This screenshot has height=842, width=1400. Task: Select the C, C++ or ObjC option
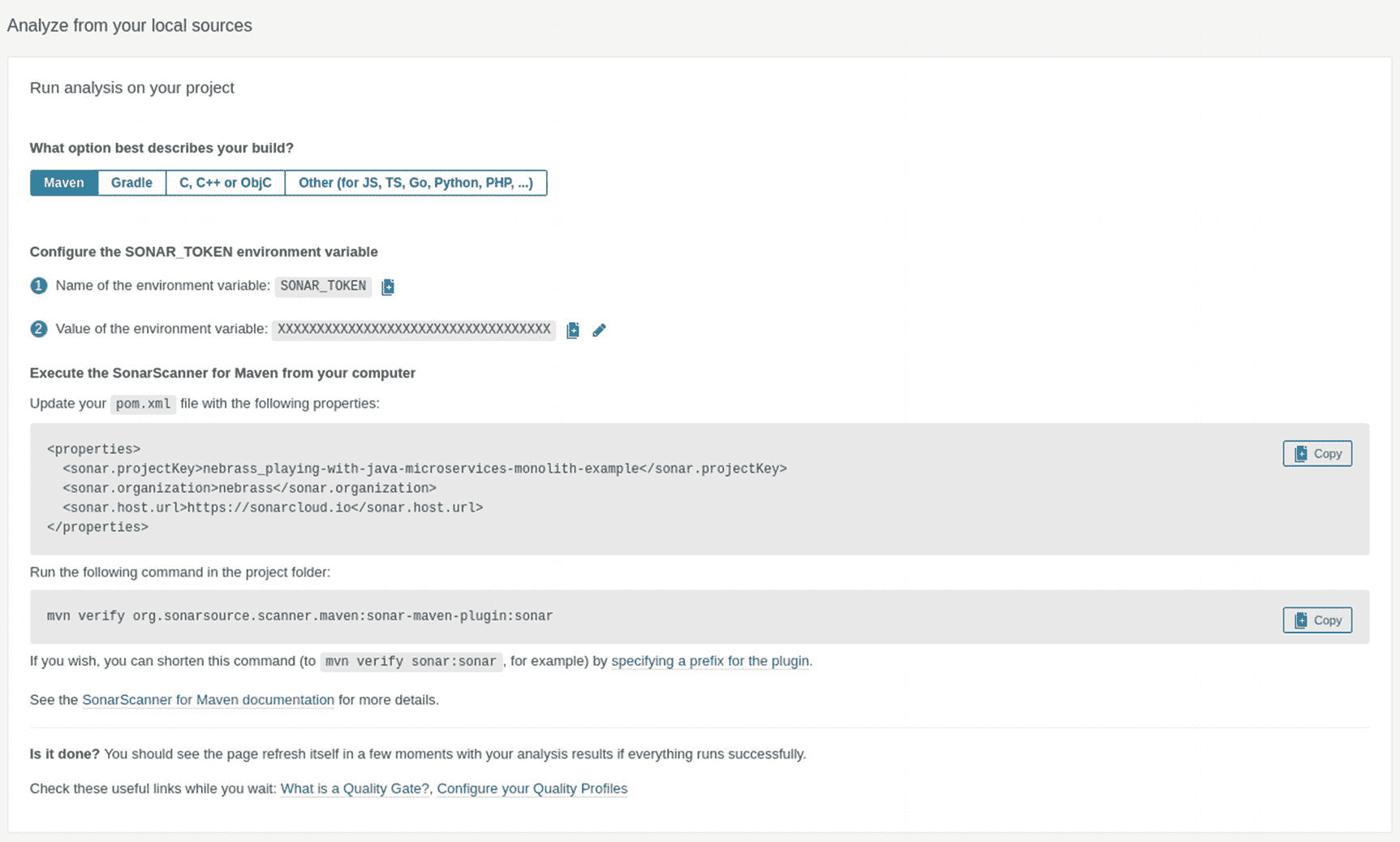click(x=226, y=183)
